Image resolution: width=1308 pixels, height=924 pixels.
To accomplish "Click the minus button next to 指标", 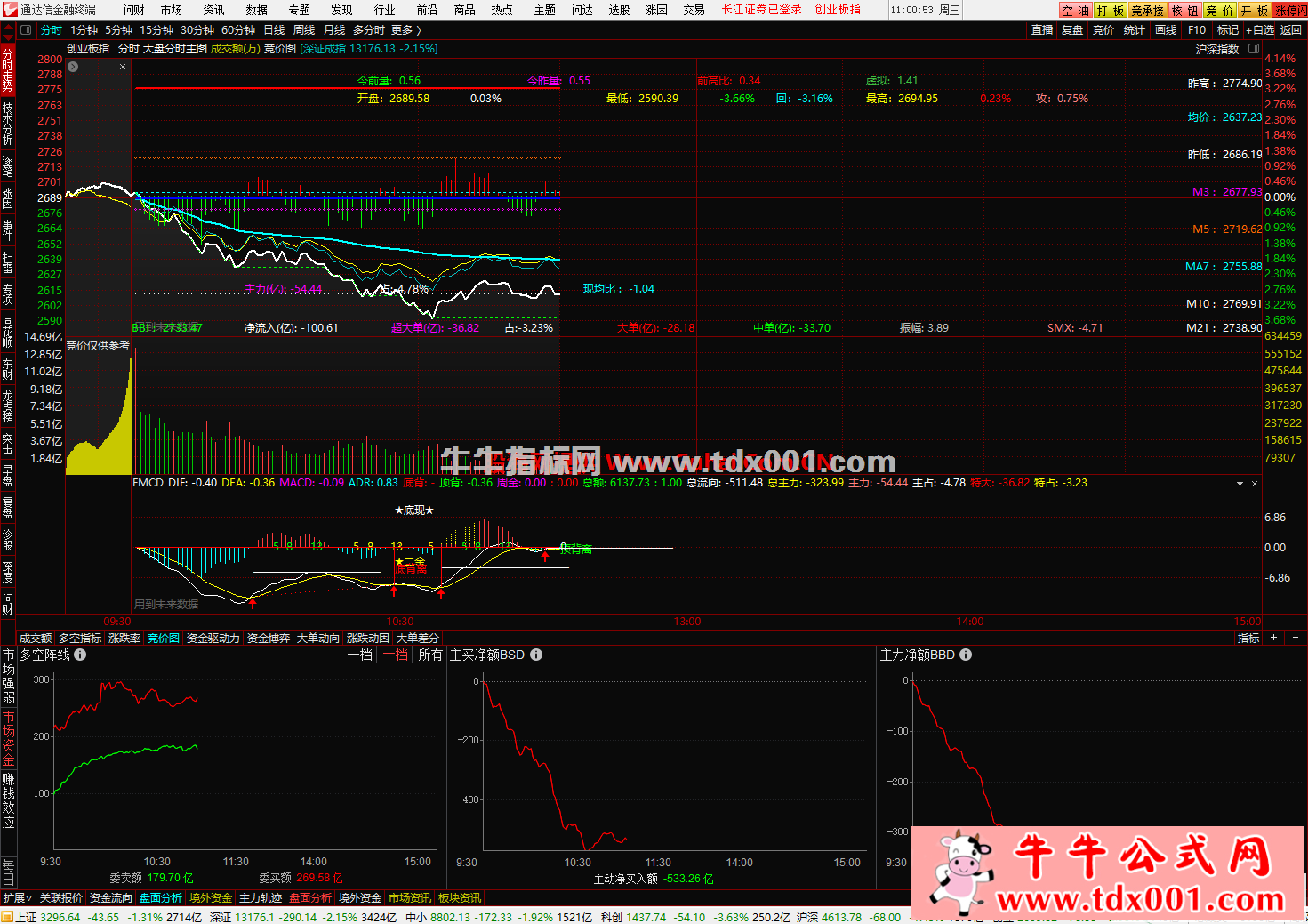I will tap(1295, 638).
